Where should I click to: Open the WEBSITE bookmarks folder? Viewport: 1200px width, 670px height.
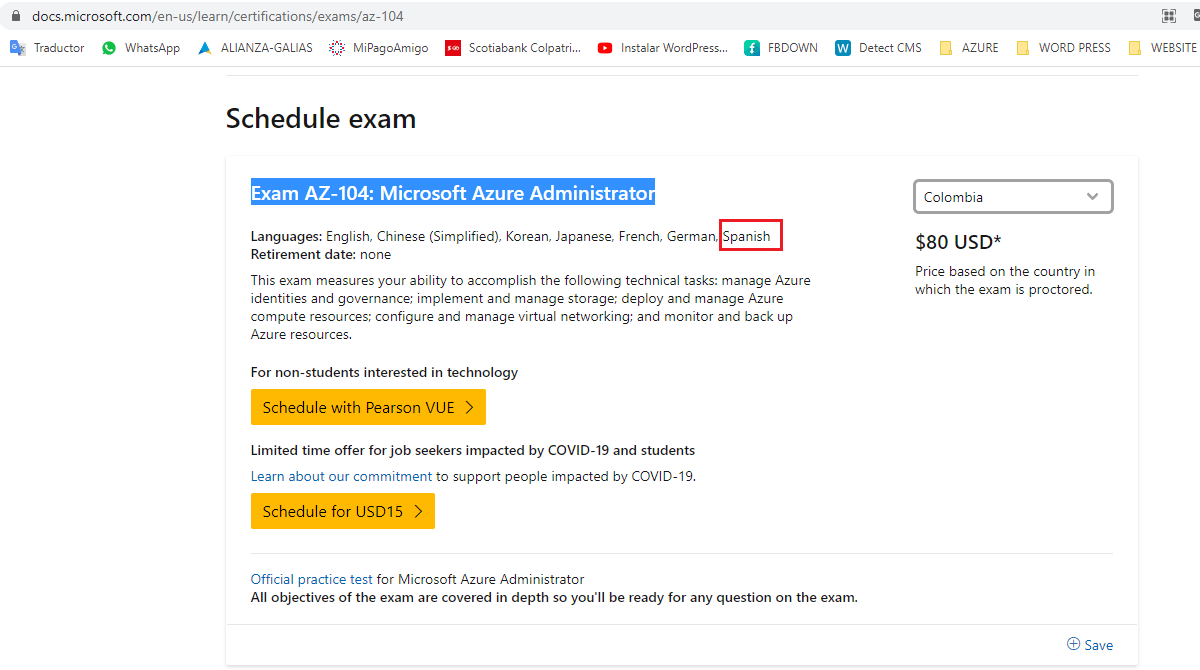(1162, 47)
